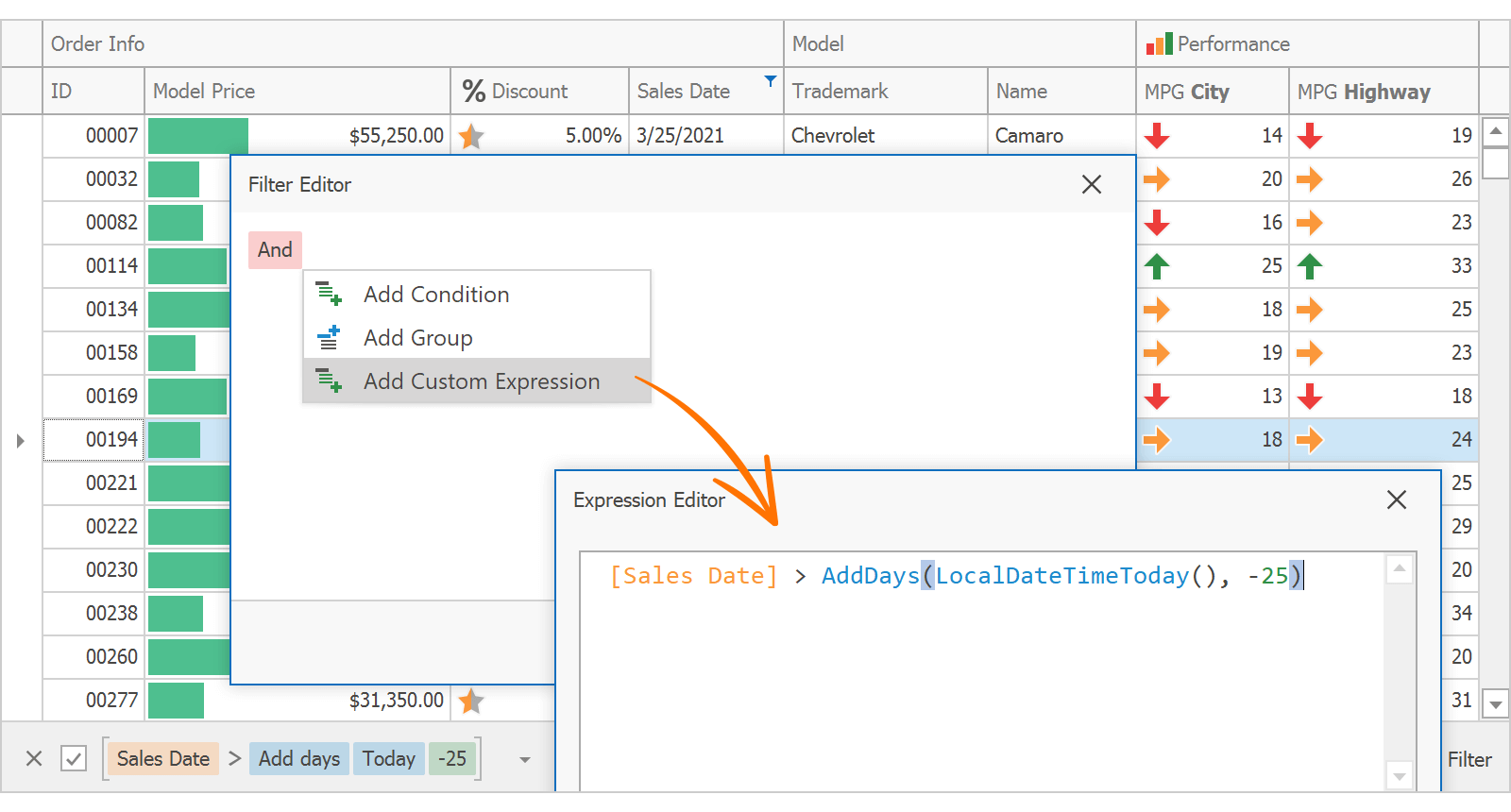This screenshot has width=1511, height=812.
Task: Click the expression editor scroll up arrow
Action: (1400, 568)
